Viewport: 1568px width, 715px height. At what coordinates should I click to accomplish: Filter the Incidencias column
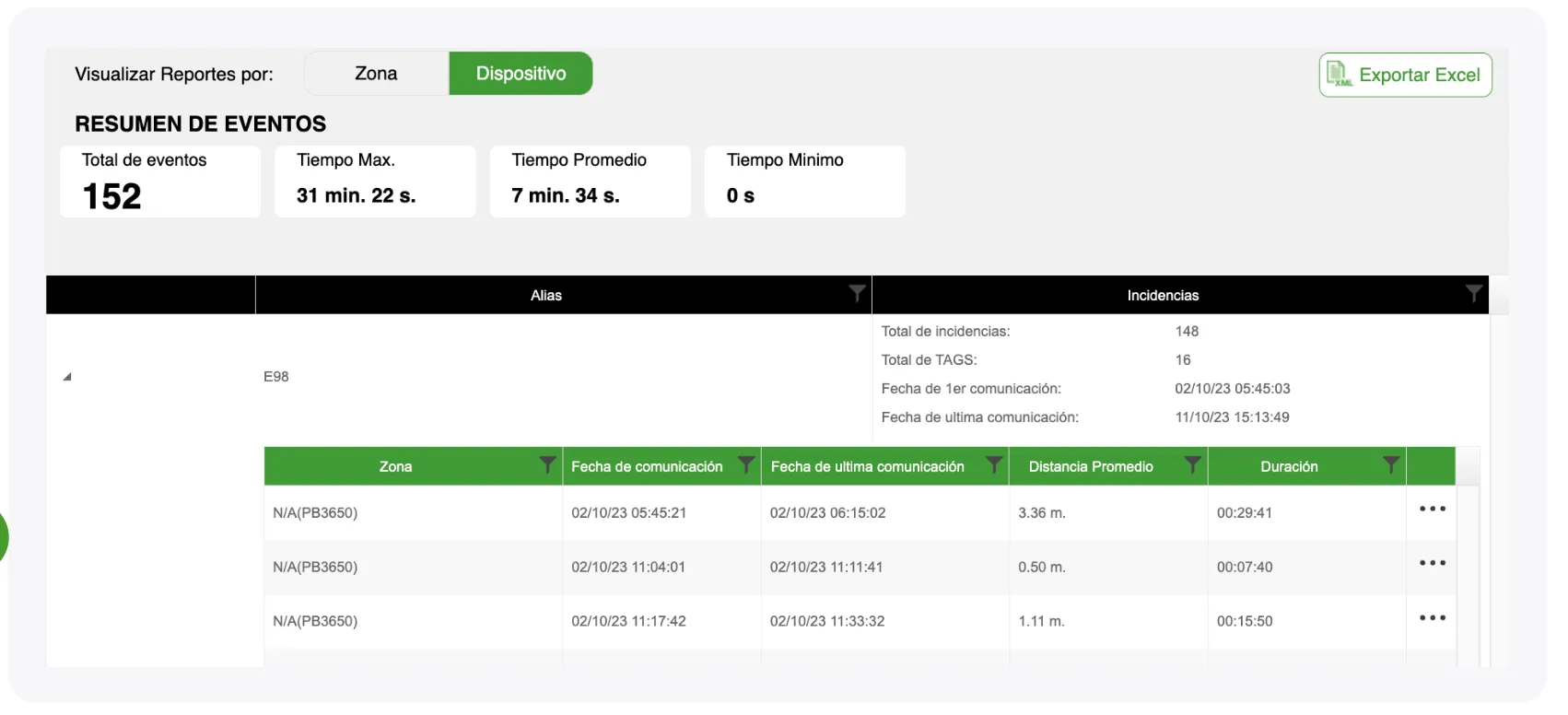point(1474,294)
